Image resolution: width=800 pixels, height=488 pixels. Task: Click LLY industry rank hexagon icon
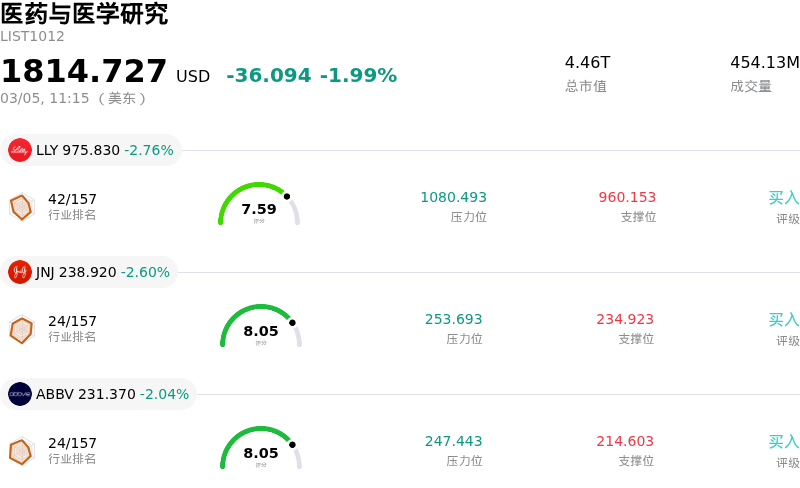point(21,207)
